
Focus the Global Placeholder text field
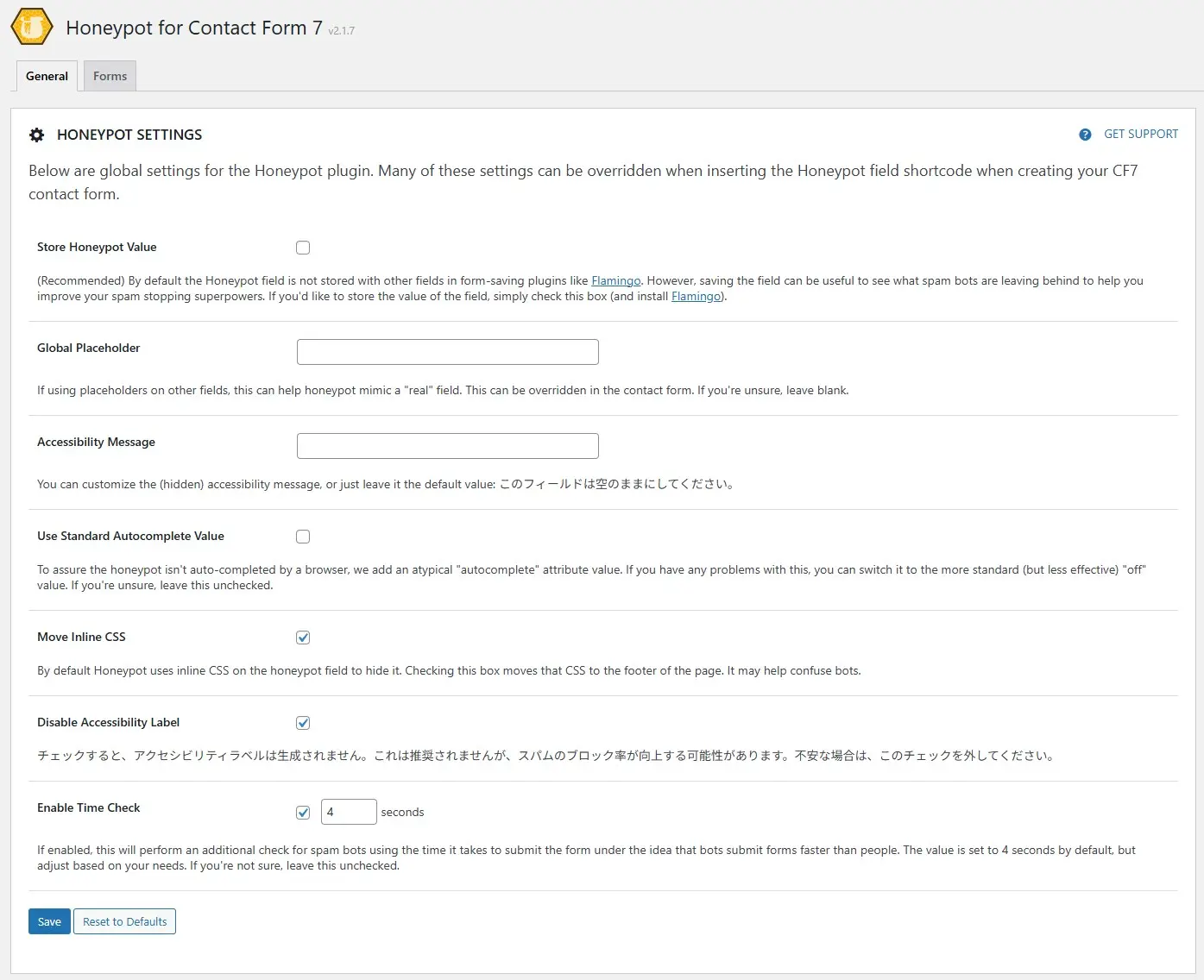tap(448, 352)
